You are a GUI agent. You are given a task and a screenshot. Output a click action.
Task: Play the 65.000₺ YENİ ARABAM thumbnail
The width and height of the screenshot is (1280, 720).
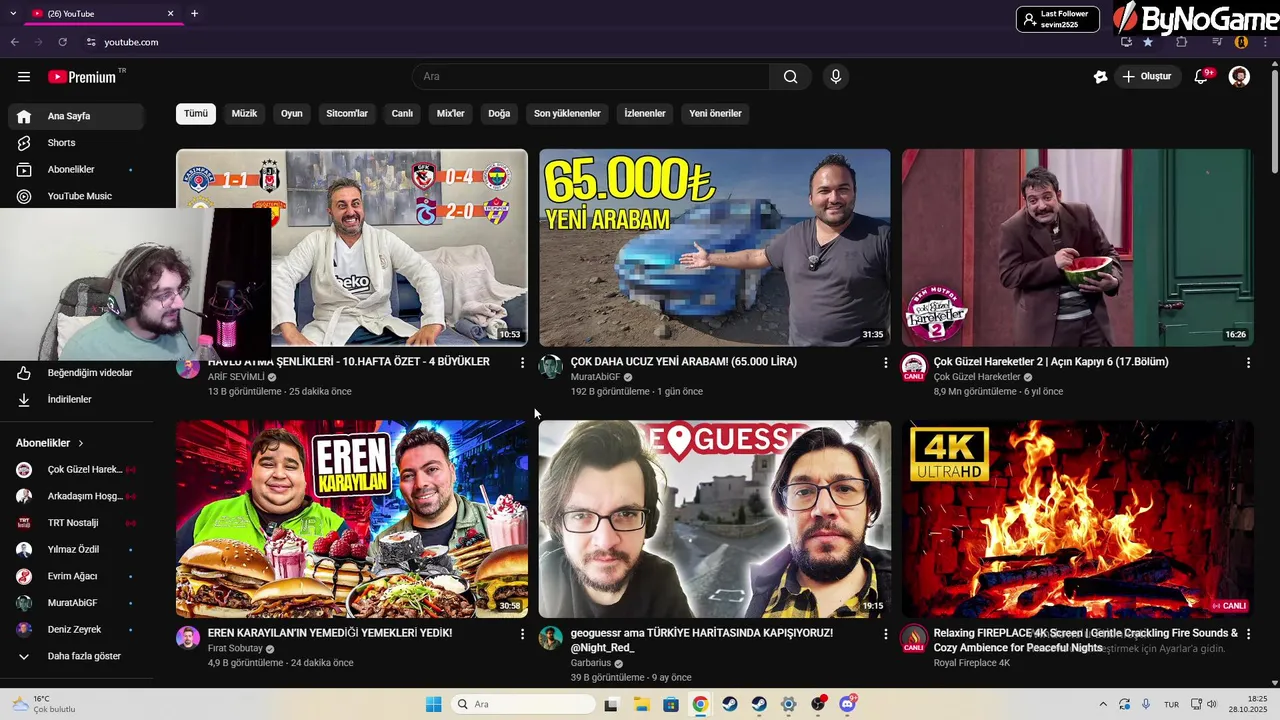coord(715,248)
